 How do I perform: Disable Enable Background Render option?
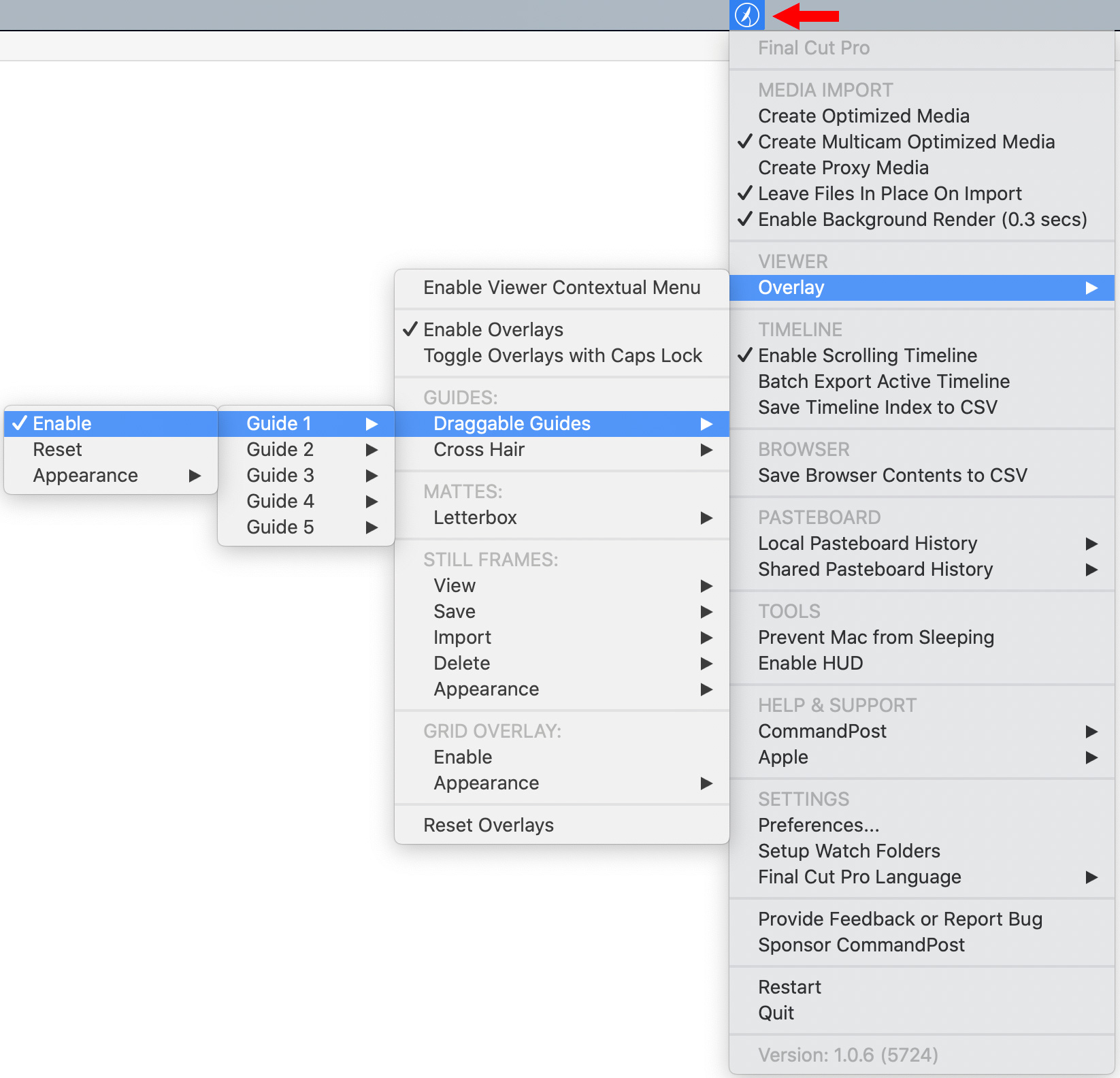(922, 219)
